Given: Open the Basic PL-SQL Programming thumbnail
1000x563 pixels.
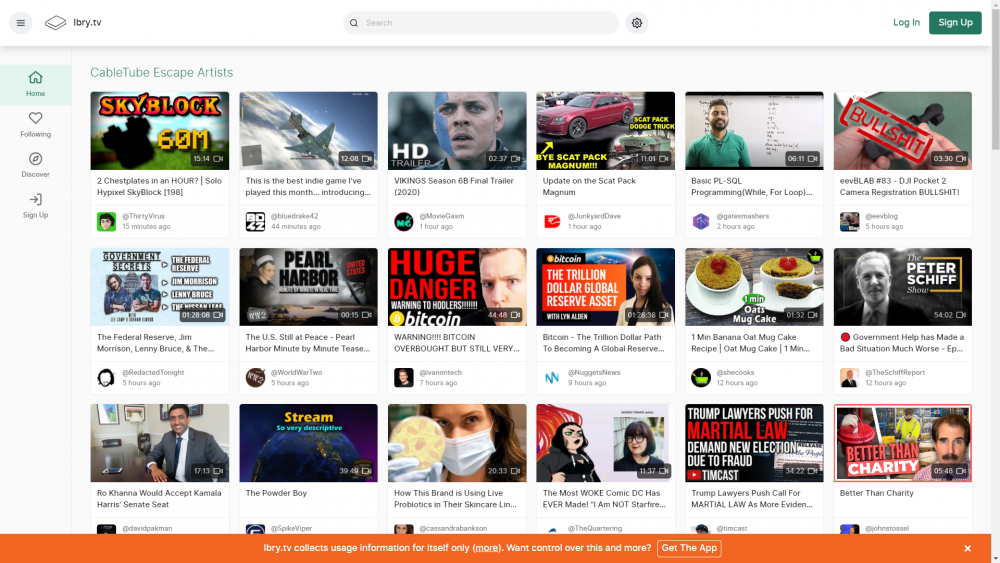Looking at the screenshot, I should click(x=754, y=131).
